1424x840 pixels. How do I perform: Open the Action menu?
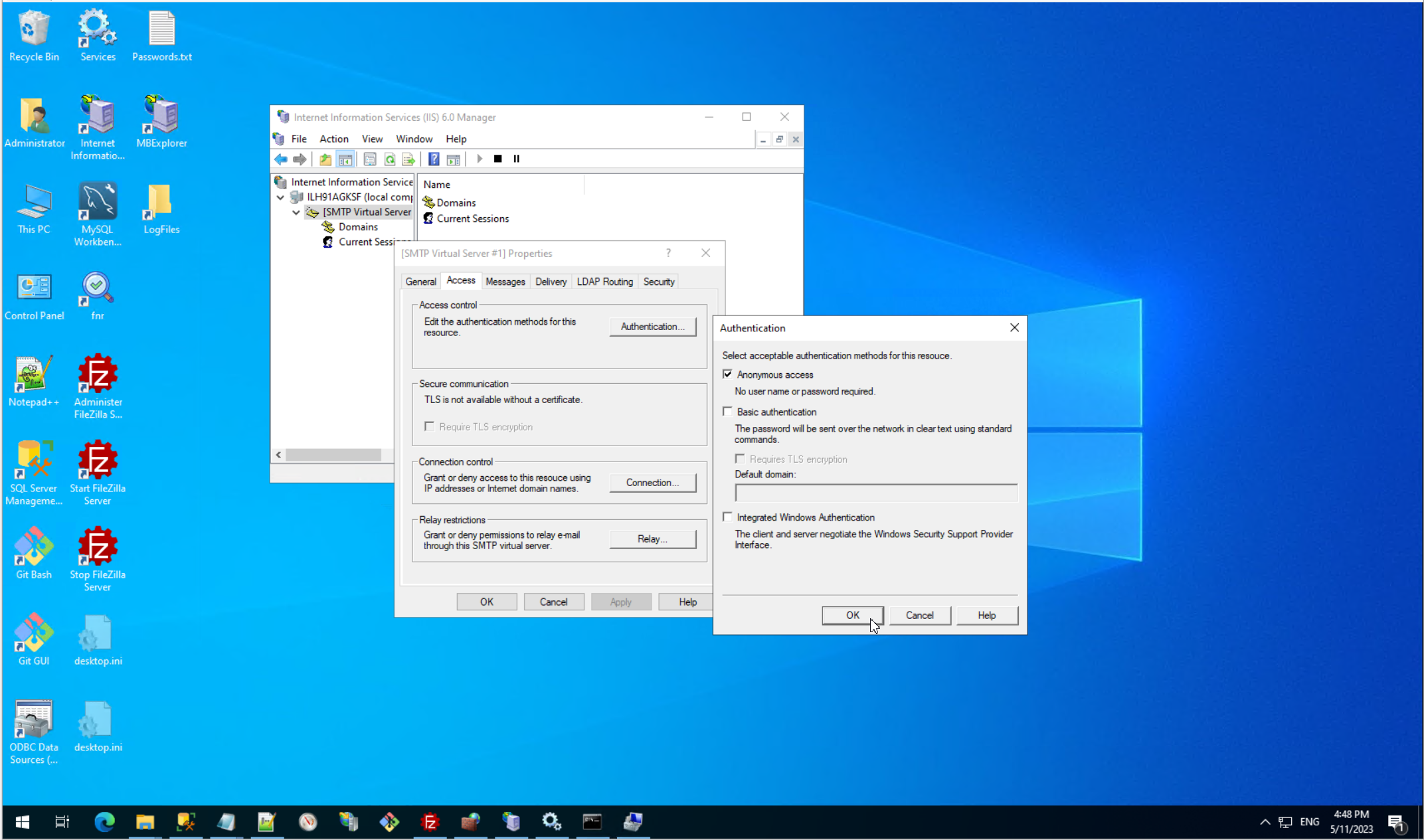[333, 139]
